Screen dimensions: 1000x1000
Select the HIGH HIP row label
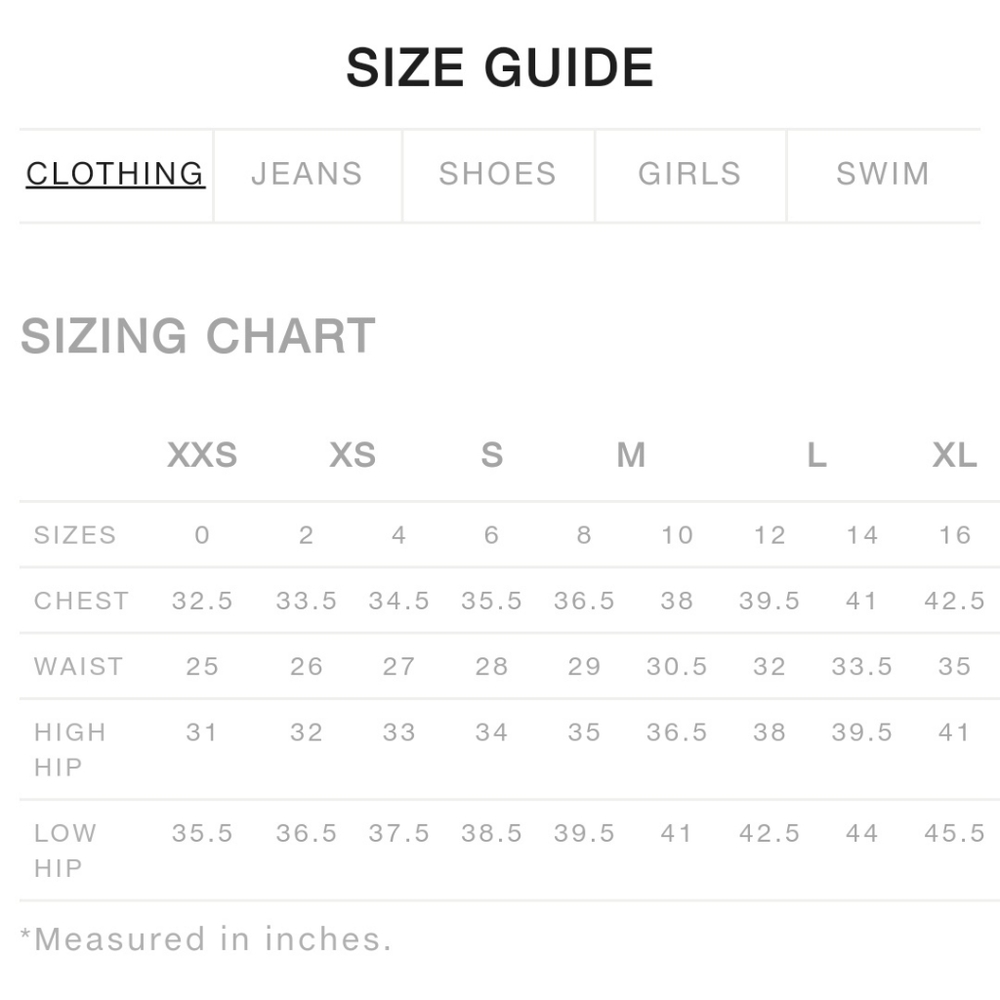(x=70, y=749)
